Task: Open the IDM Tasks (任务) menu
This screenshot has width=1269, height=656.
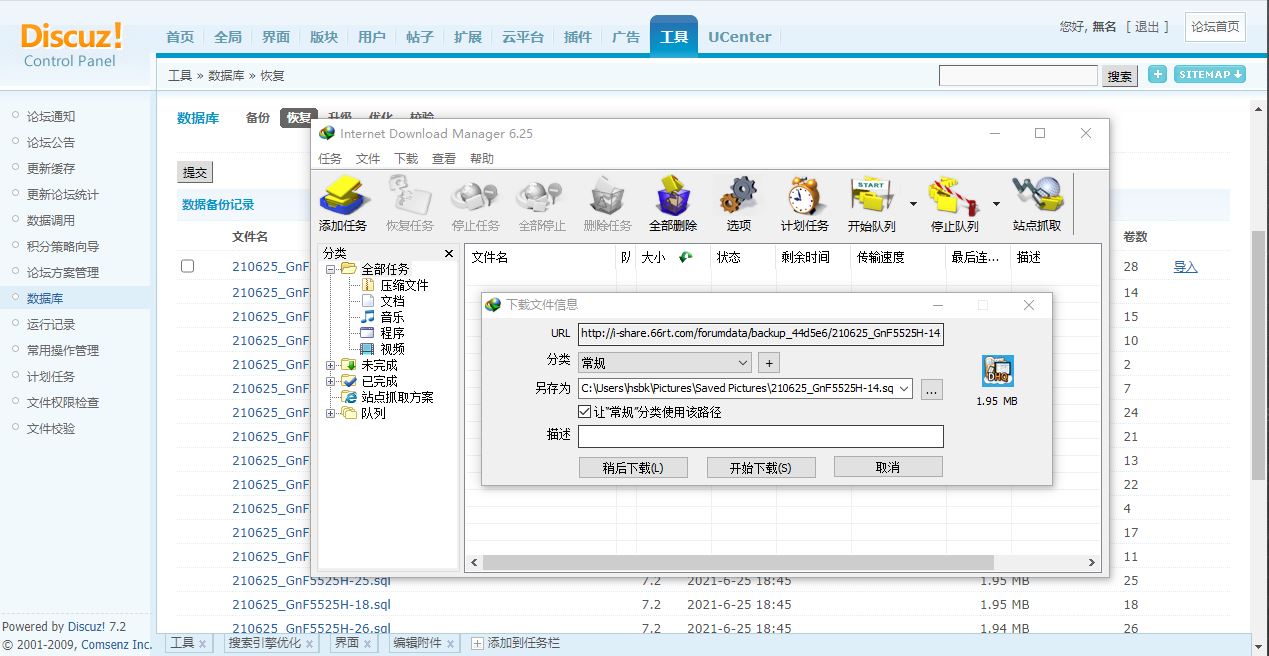Action: click(x=330, y=159)
